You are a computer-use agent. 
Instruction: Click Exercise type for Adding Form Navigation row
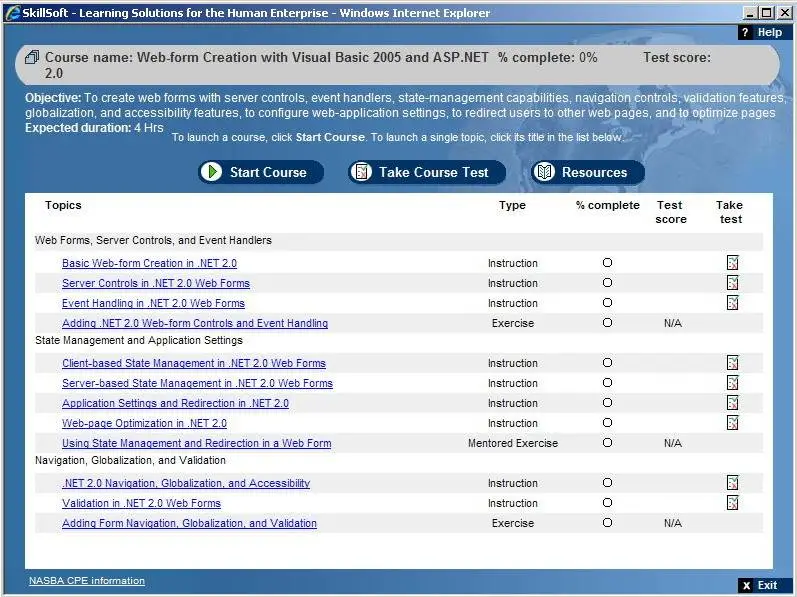513,523
